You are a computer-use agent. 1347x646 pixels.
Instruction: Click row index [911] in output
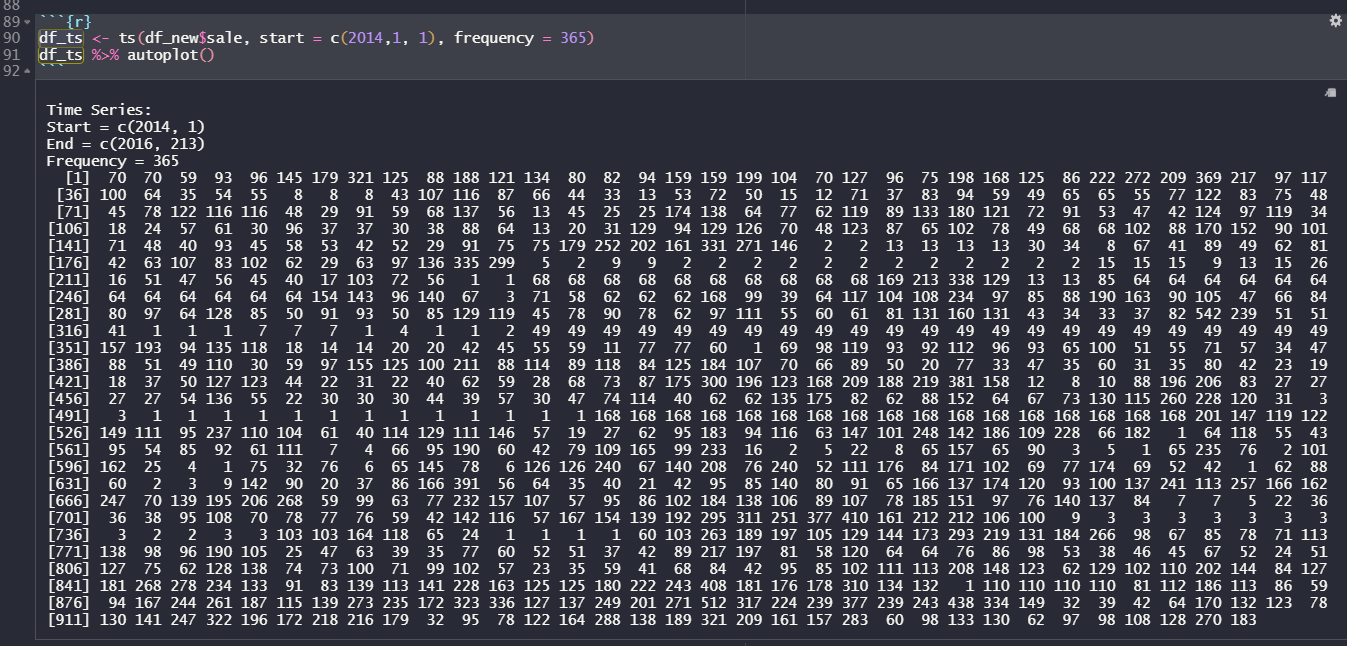click(x=68, y=619)
